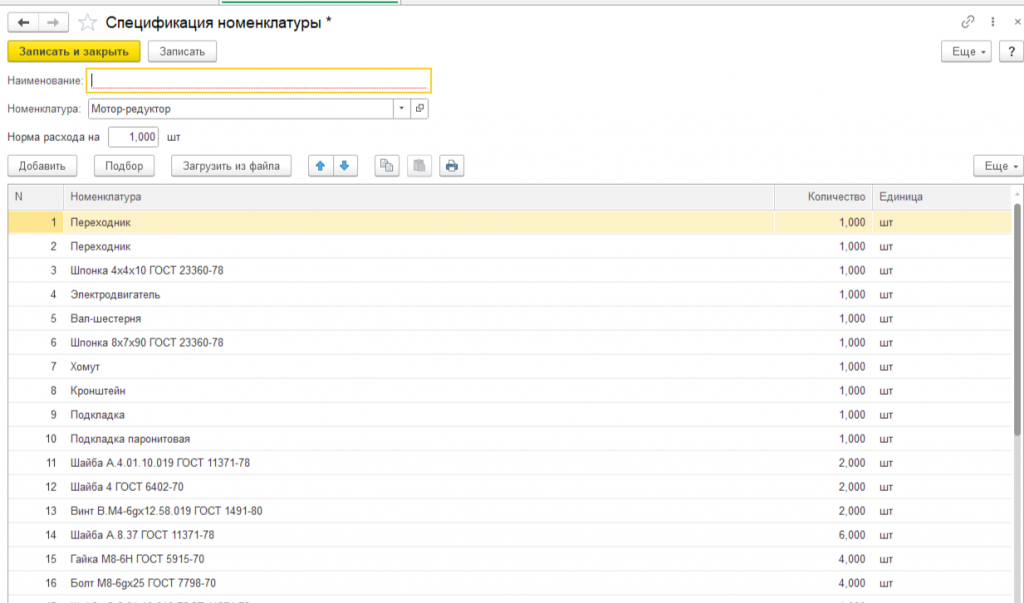Screen dimensions: 1024x603
Task: Copy rows with the copy icon
Action: [387, 166]
